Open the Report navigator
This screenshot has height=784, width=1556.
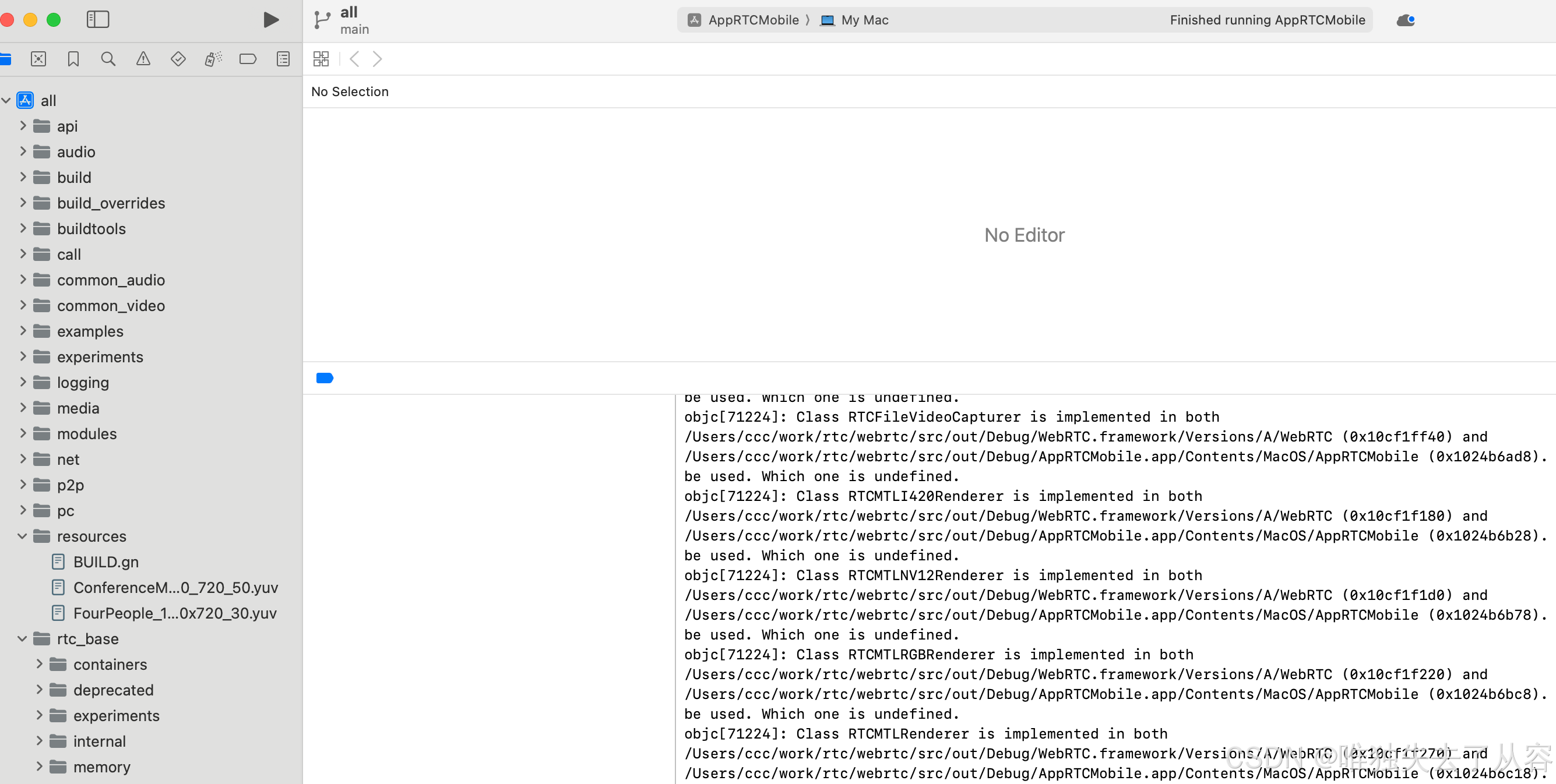point(283,59)
